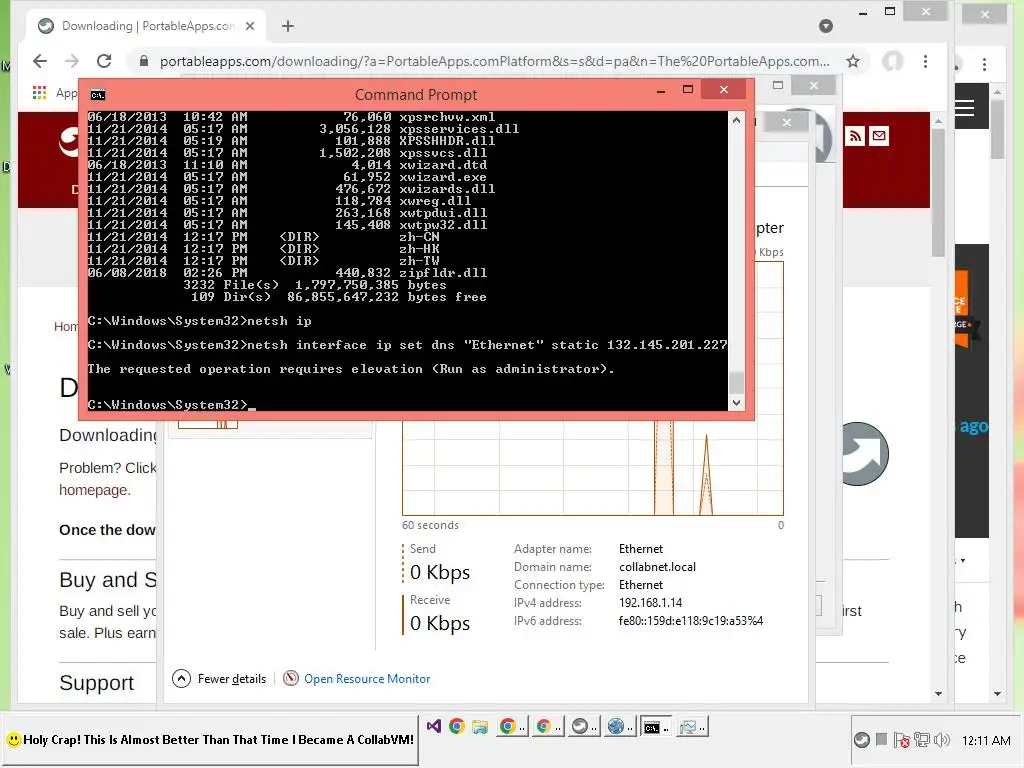This screenshot has width=1024, height=768.
Task: Click the Adapter name value Ethernet
Action: click(641, 549)
